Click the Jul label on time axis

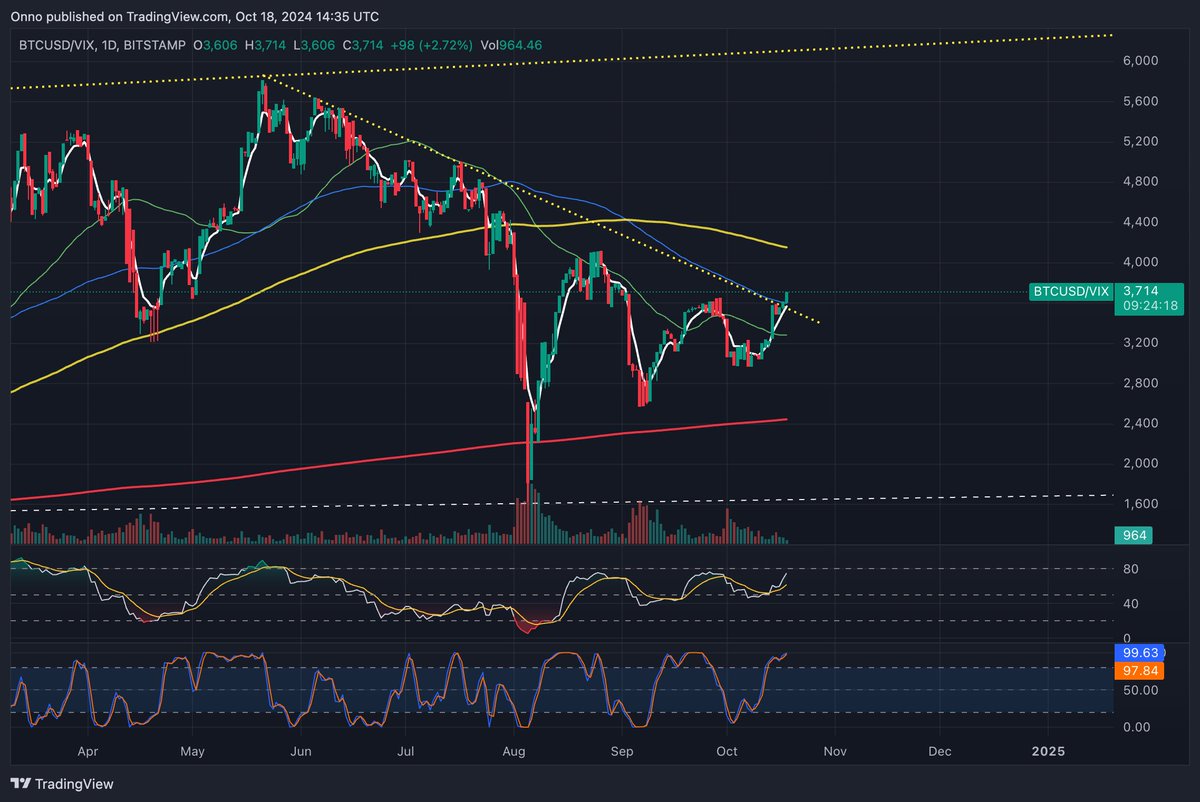pyautogui.click(x=406, y=749)
